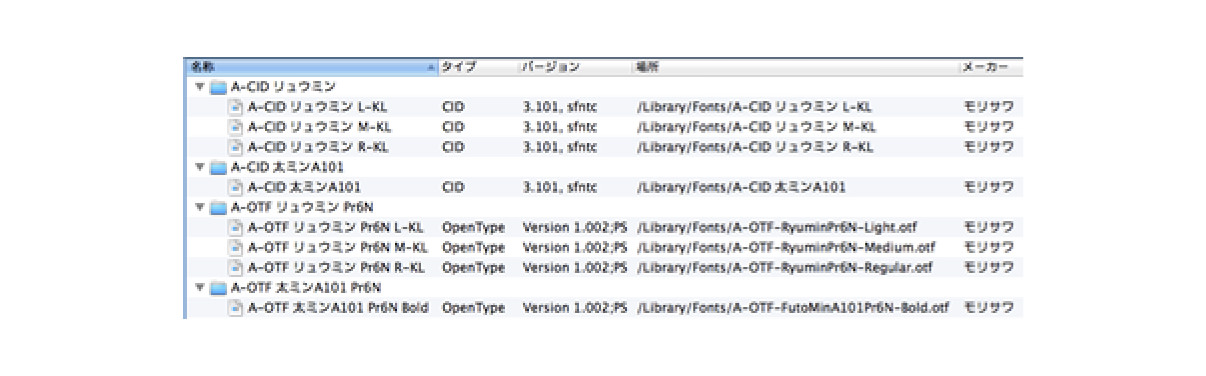
Task: Click file icon of A-OTF リュウミン Pr6N M-KL
Action: (236, 247)
